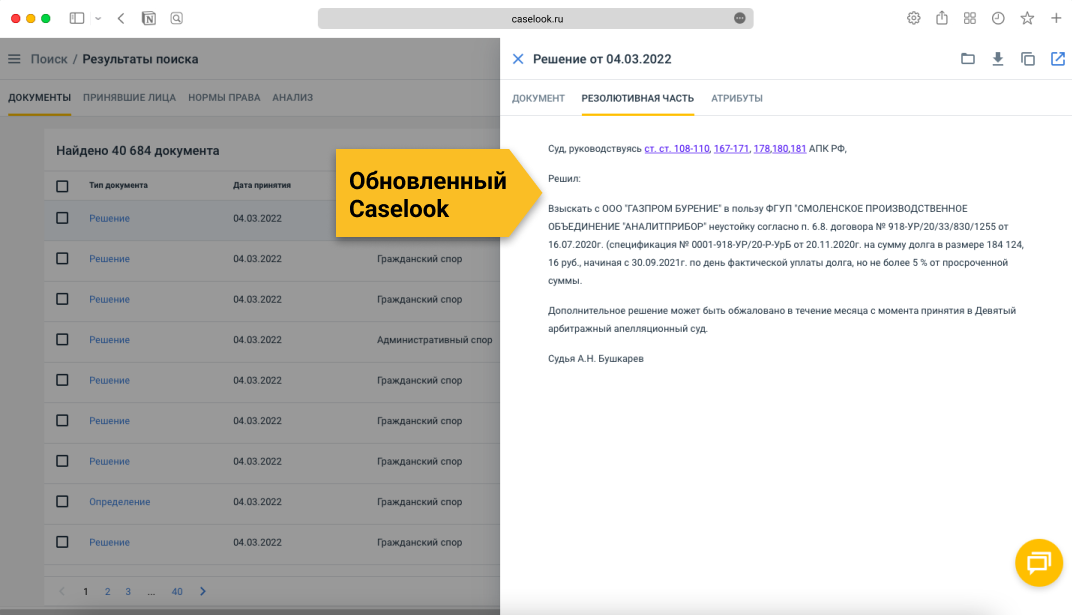Open a new tab with plus icon
This screenshot has height=615, width=1072.
coord(1056,18)
